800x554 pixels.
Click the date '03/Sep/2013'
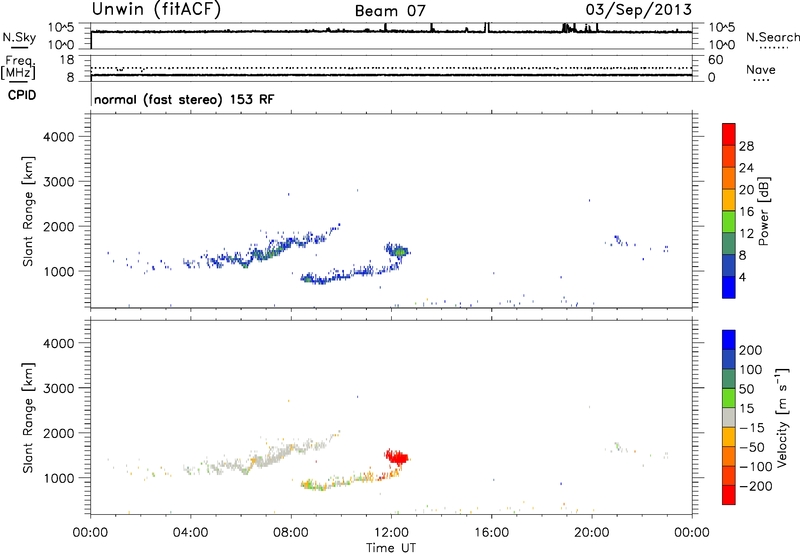(638, 10)
